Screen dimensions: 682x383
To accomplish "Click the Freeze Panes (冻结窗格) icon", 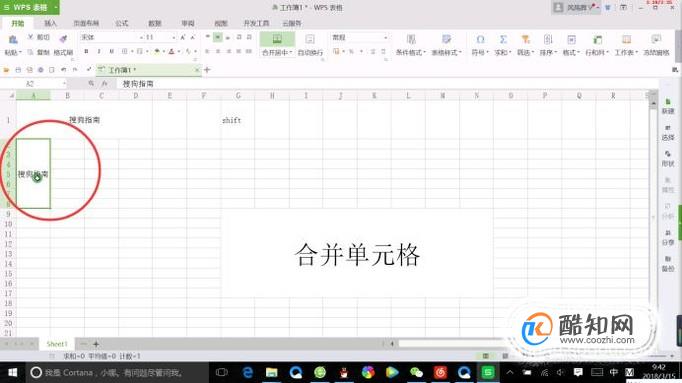I will (x=656, y=40).
